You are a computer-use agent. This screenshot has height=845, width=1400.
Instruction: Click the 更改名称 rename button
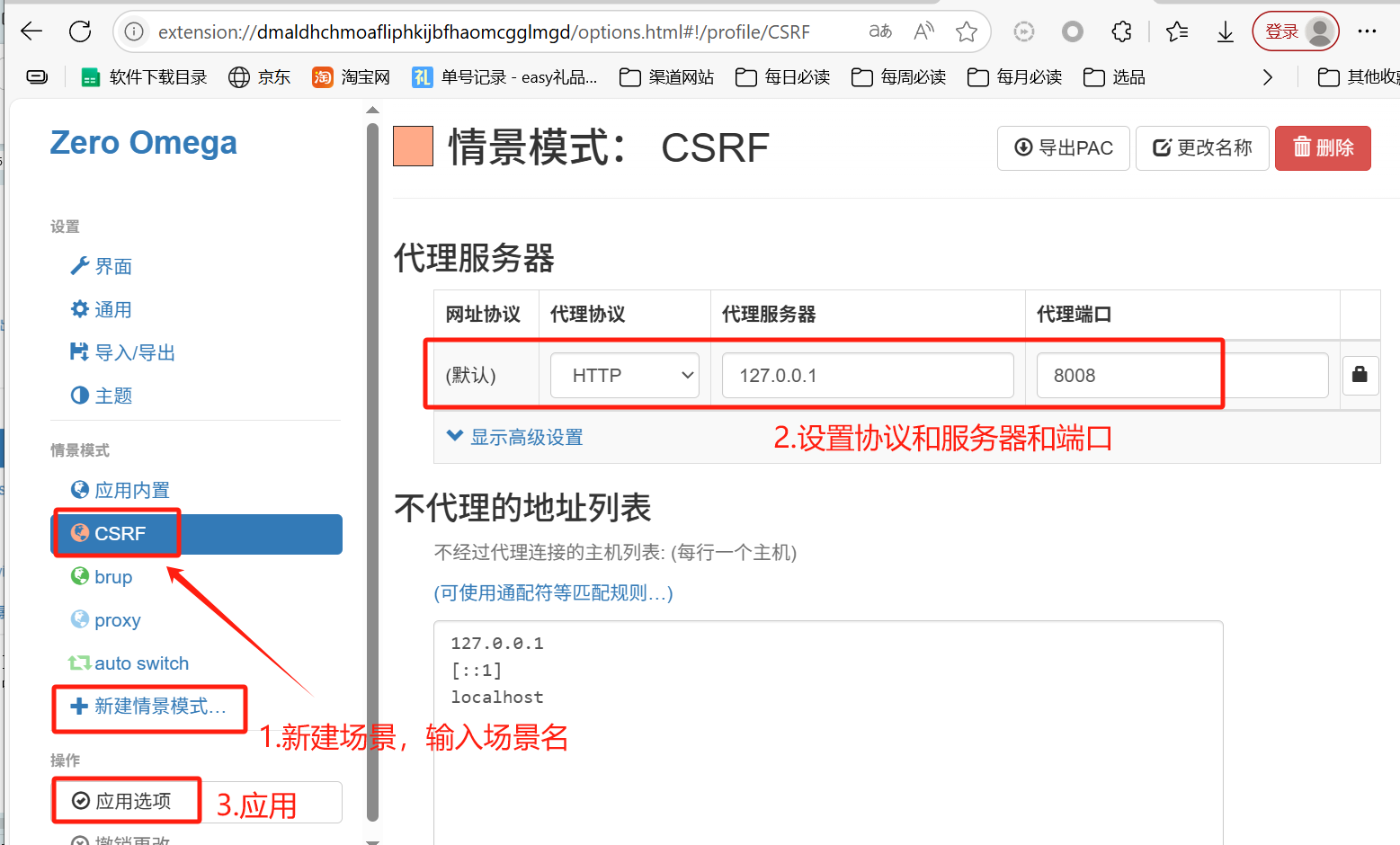pyautogui.click(x=1202, y=148)
